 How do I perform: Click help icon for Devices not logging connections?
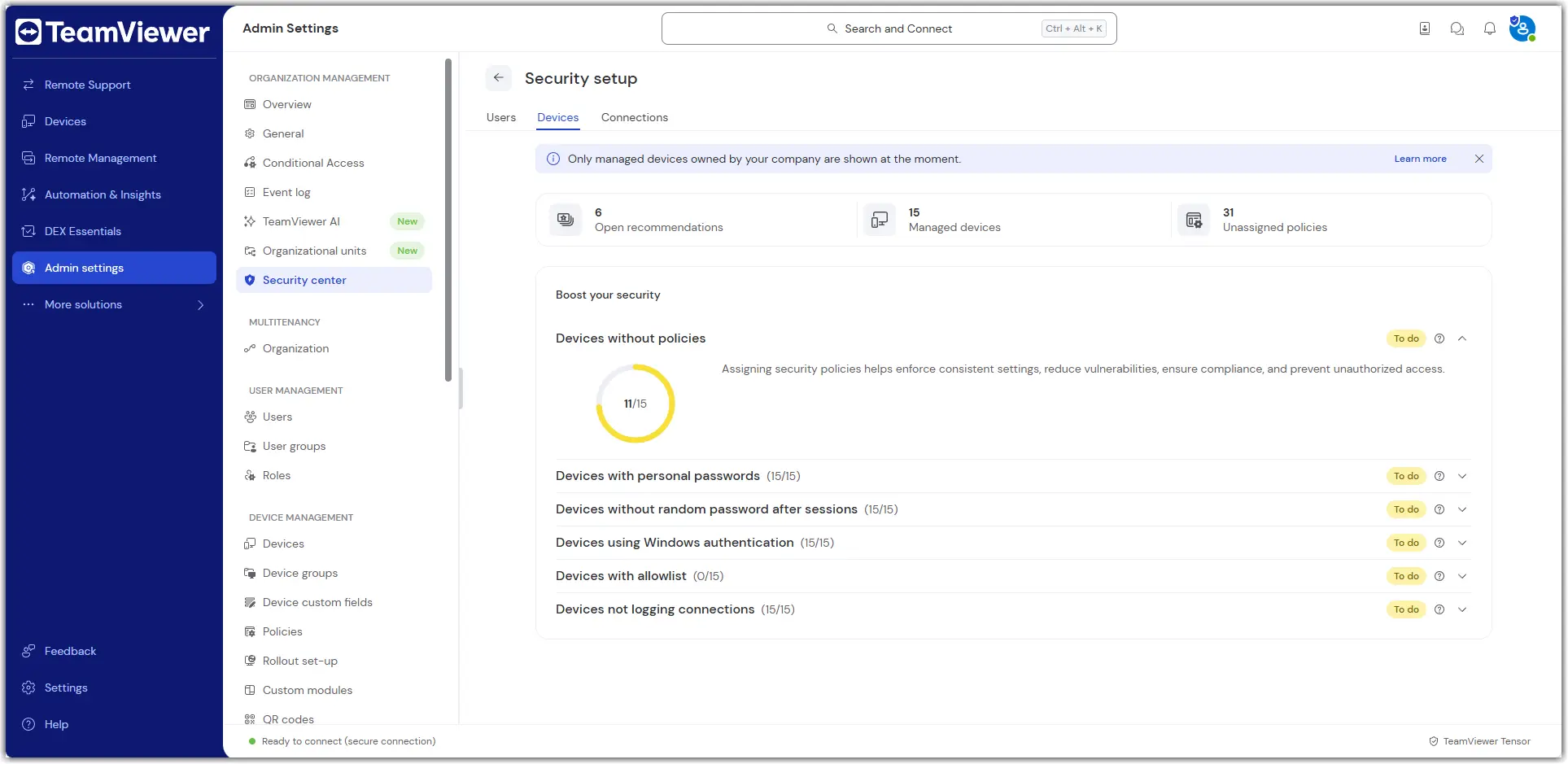pyautogui.click(x=1439, y=609)
